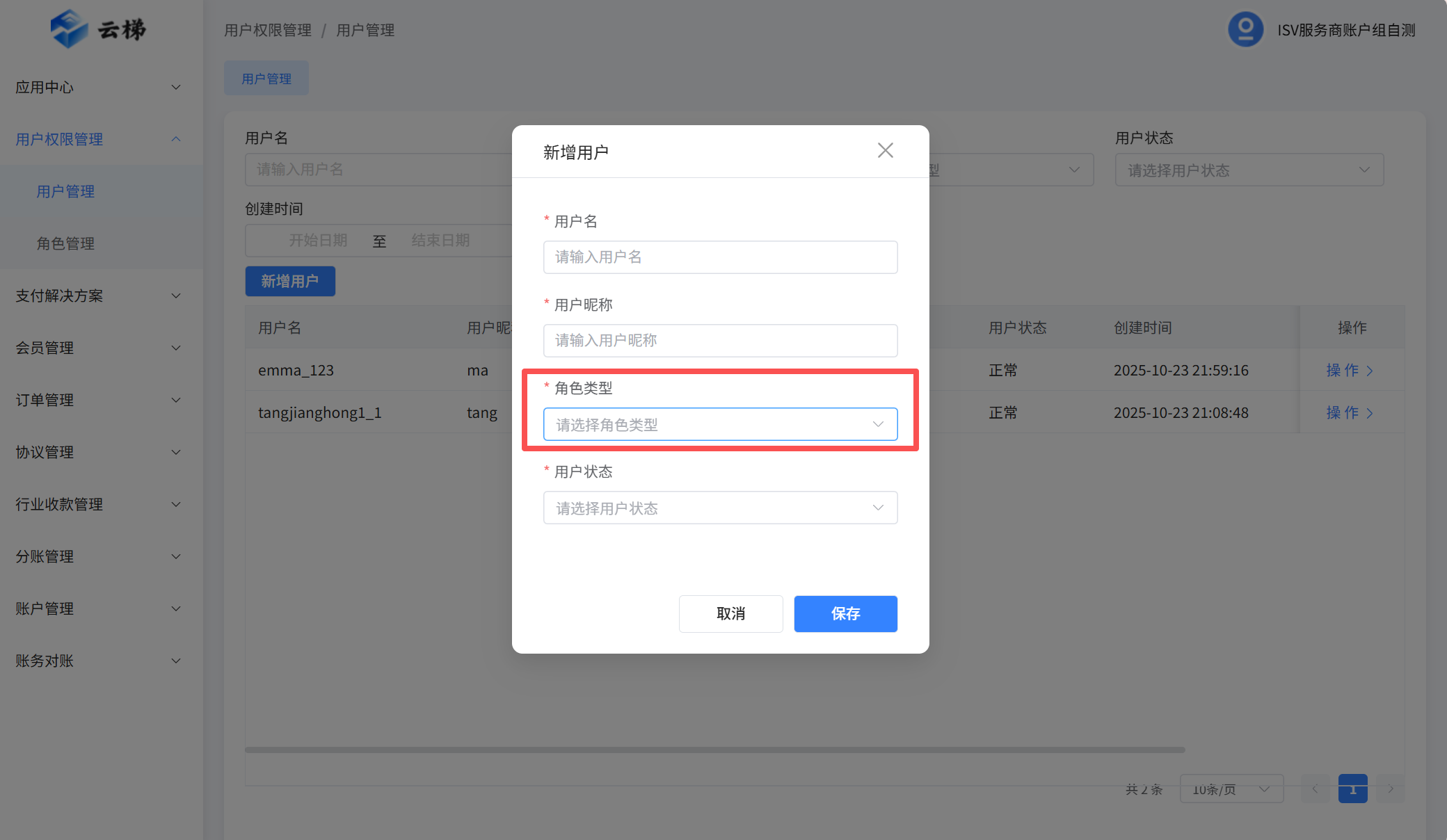The height and width of the screenshot is (840, 1447).
Task: Expand the 分账管理 menu chevron
Action: click(176, 556)
